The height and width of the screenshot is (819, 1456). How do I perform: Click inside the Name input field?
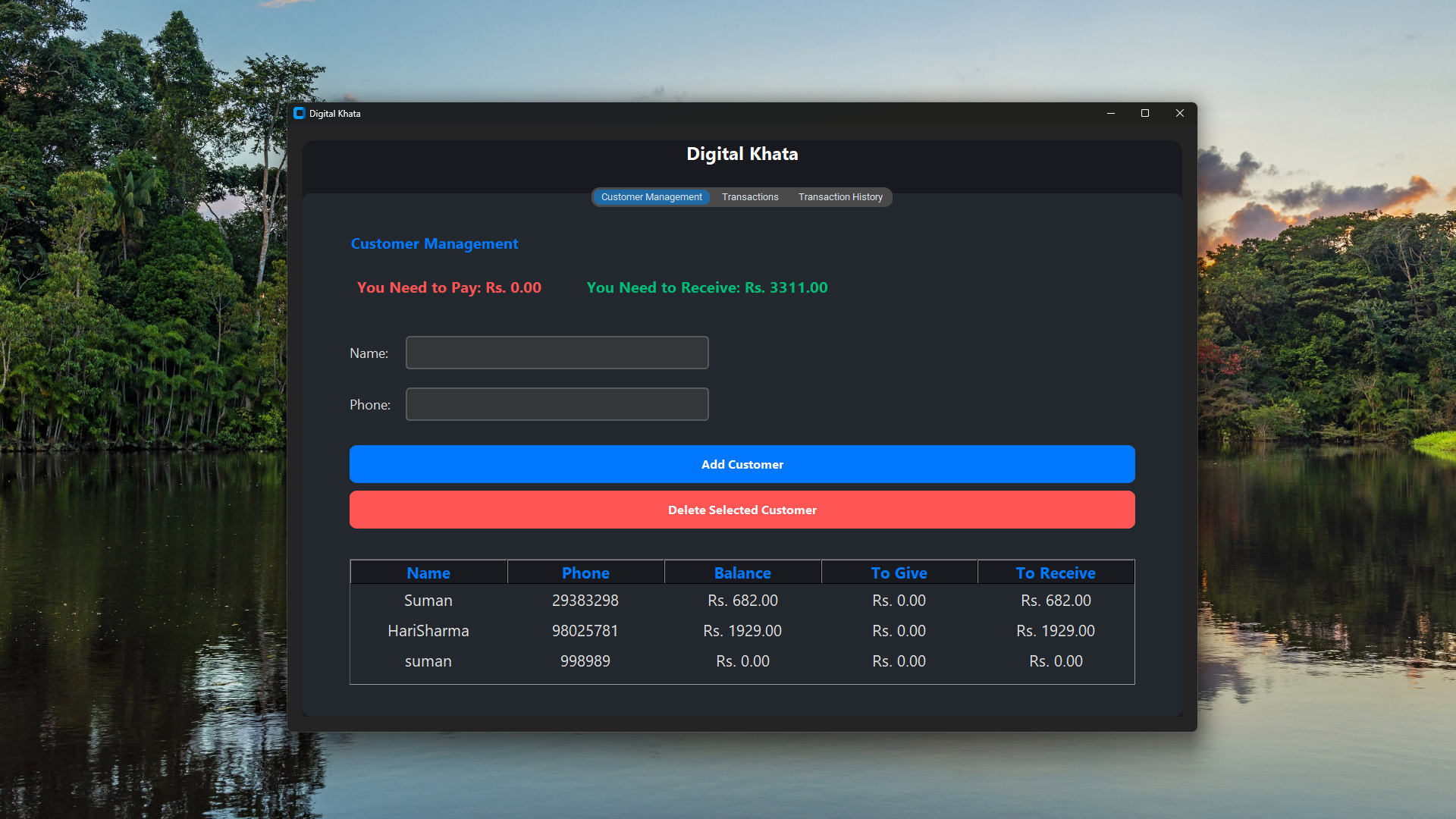tap(557, 352)
